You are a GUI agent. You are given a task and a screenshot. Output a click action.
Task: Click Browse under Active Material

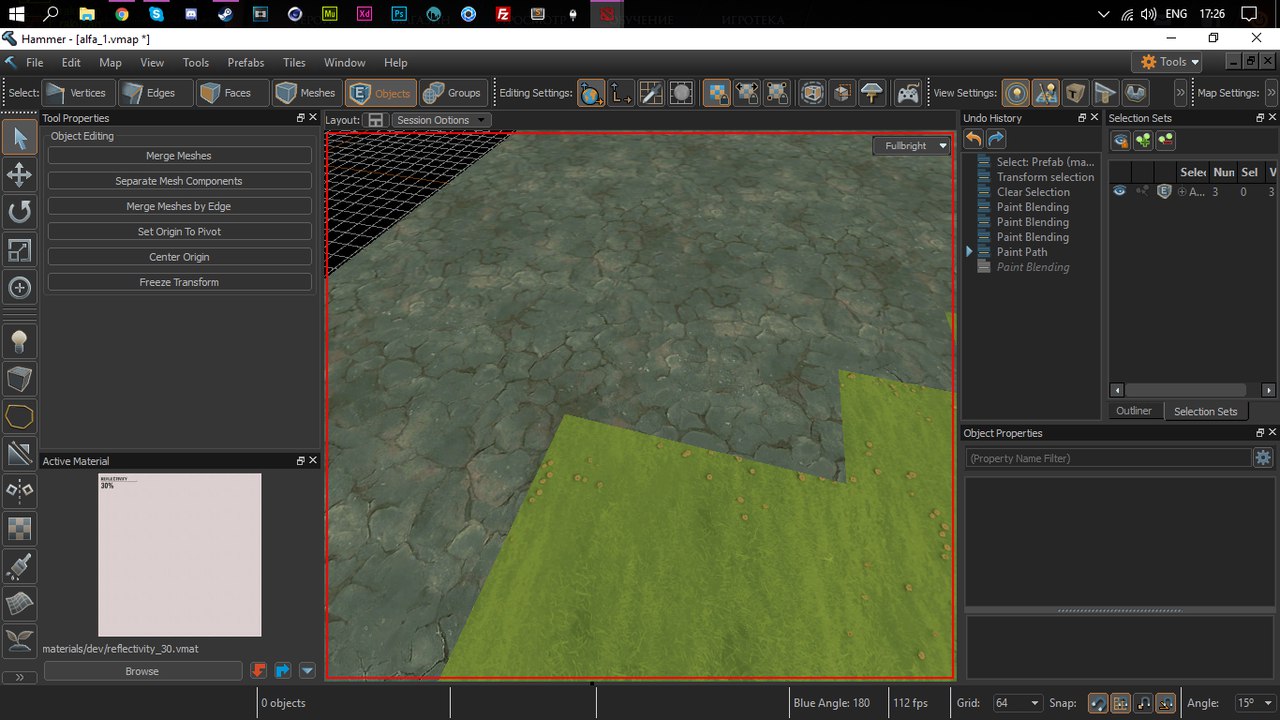(x=142, y=671)
